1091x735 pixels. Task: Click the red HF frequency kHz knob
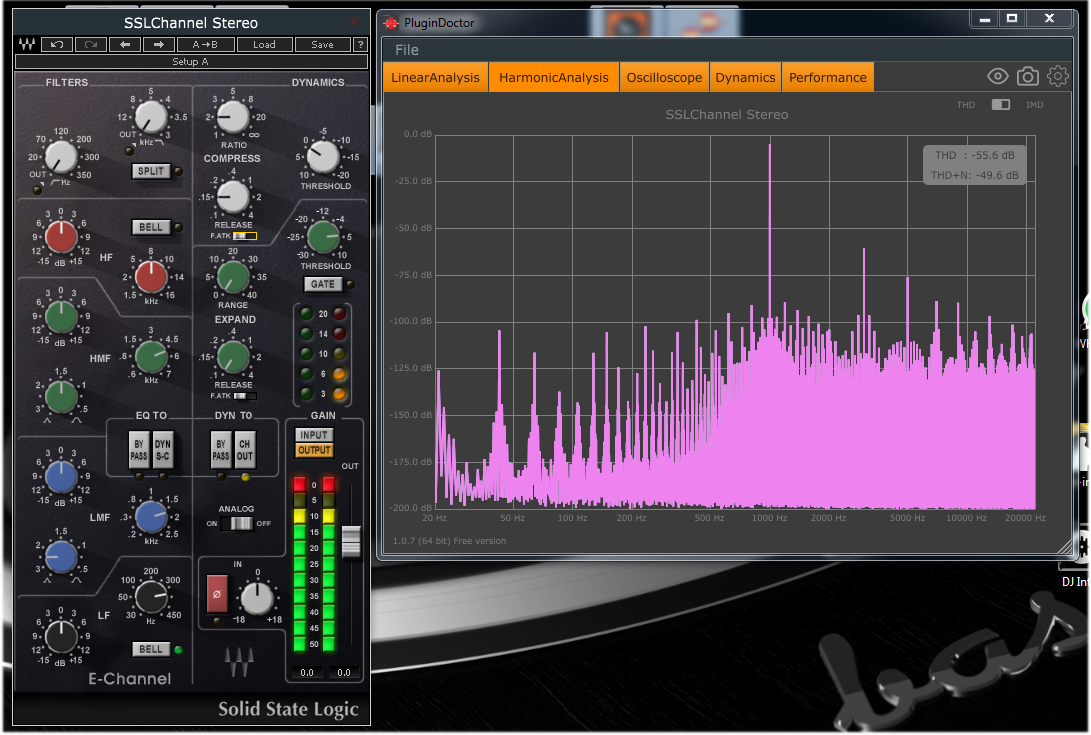coord(150,277)
